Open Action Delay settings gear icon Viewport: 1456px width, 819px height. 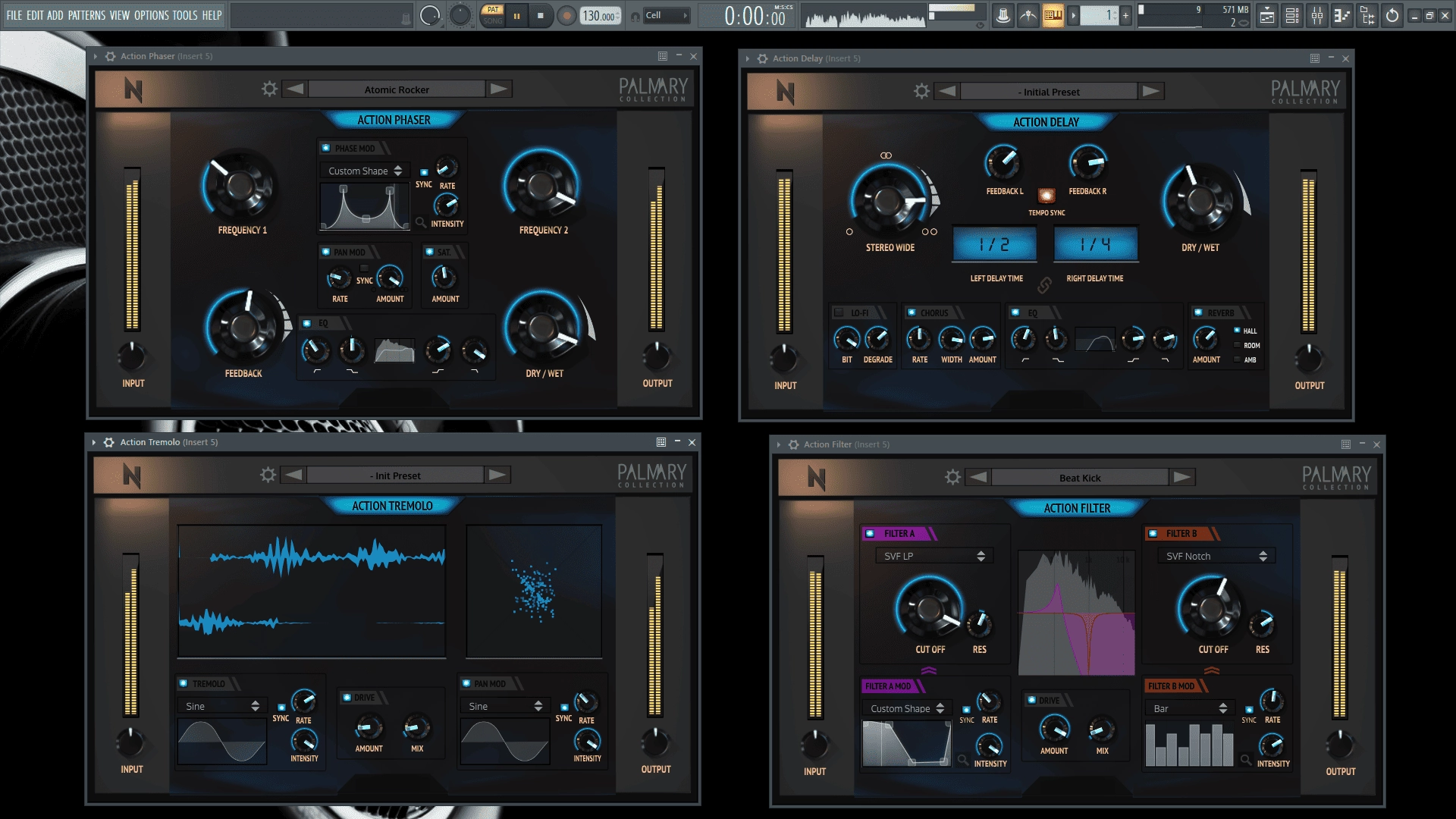coord(921,91)
